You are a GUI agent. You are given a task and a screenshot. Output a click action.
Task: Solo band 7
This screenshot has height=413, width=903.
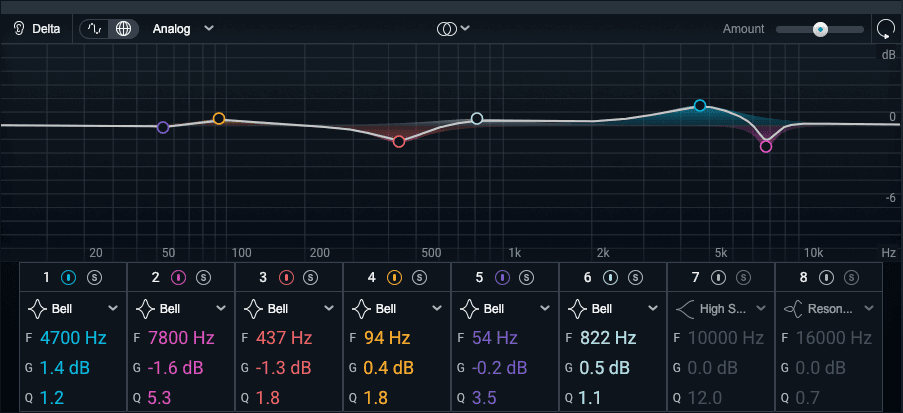pos(743,278)
